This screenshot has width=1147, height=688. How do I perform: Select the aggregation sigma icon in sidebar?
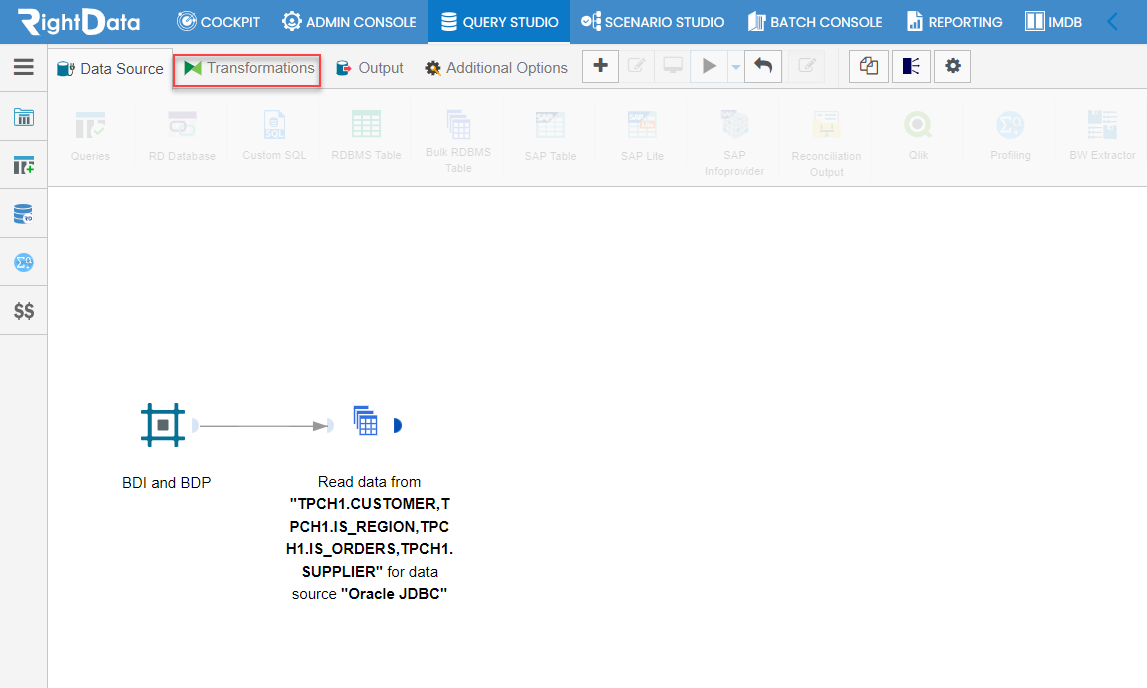coord(24,261)
